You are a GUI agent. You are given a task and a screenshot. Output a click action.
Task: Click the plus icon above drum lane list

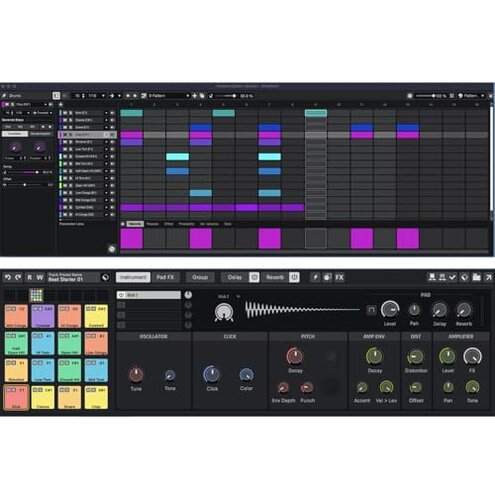click(61, 104)
